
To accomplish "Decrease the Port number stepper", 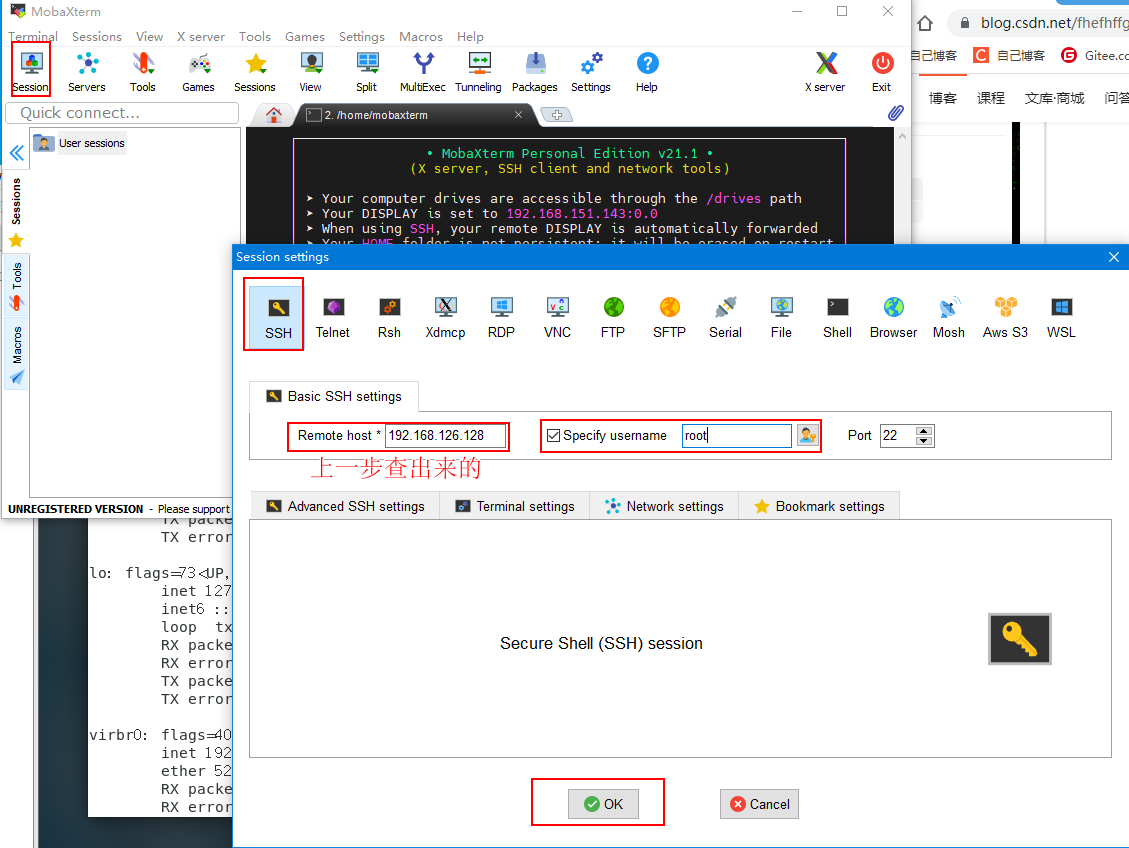I will [x=924, y=441].
